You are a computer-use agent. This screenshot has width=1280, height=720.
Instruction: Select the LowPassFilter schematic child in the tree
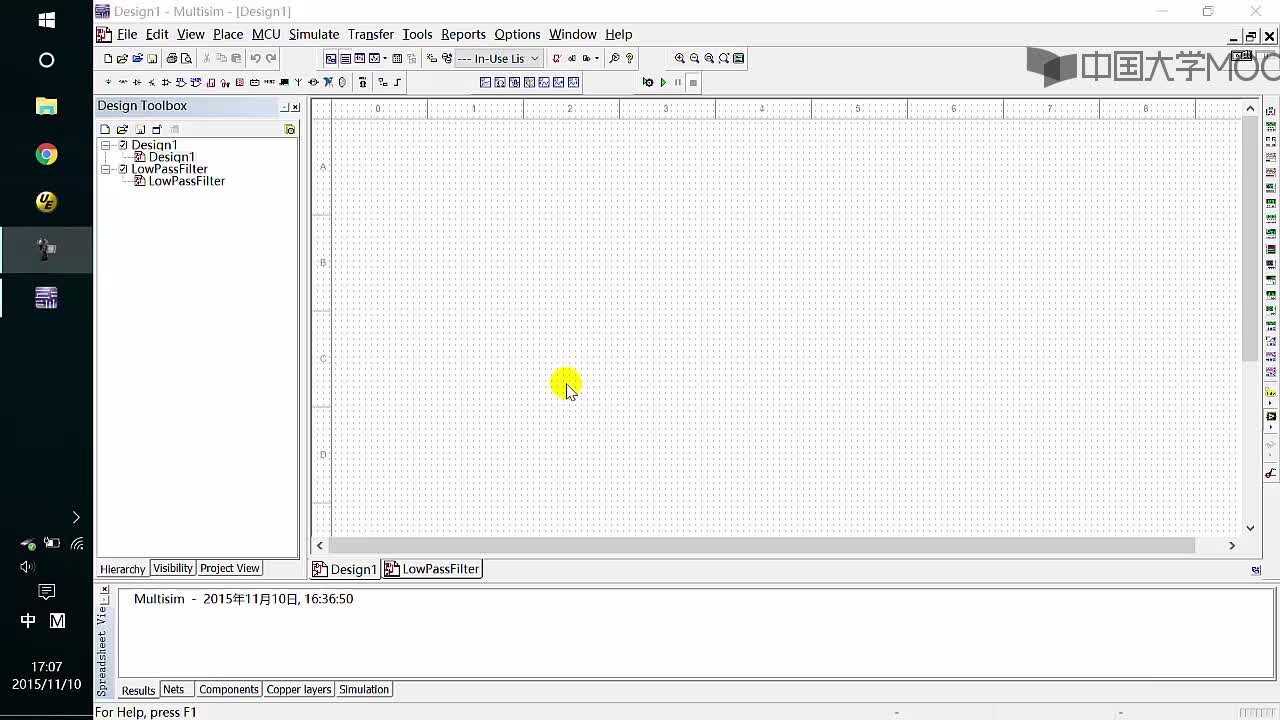(x=187, y=181)
